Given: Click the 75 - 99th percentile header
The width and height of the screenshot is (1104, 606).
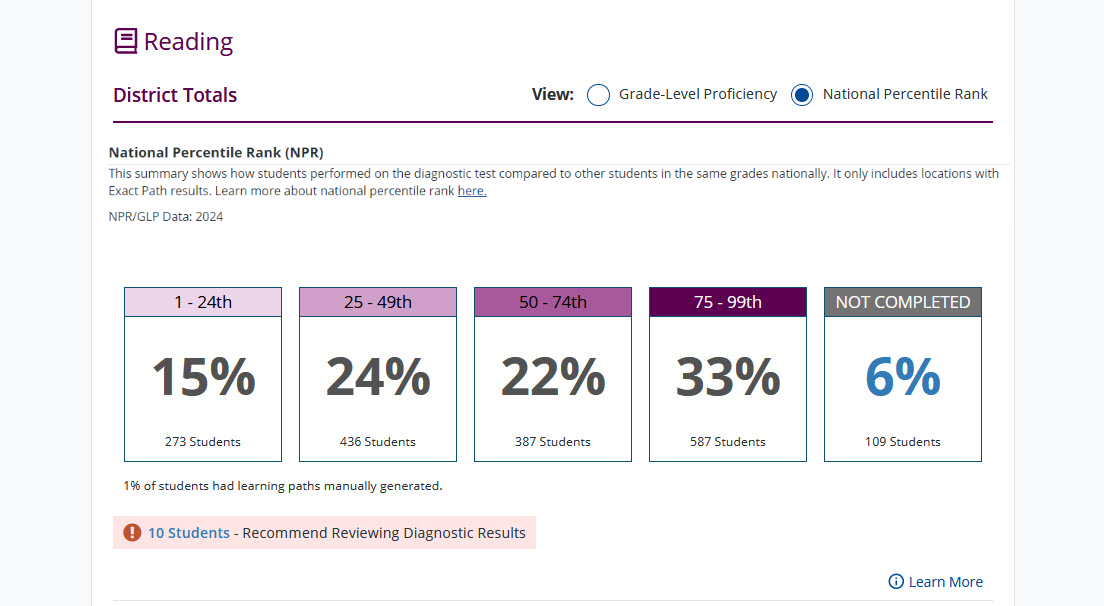Looking at the screenshot, I should point(728,302).
